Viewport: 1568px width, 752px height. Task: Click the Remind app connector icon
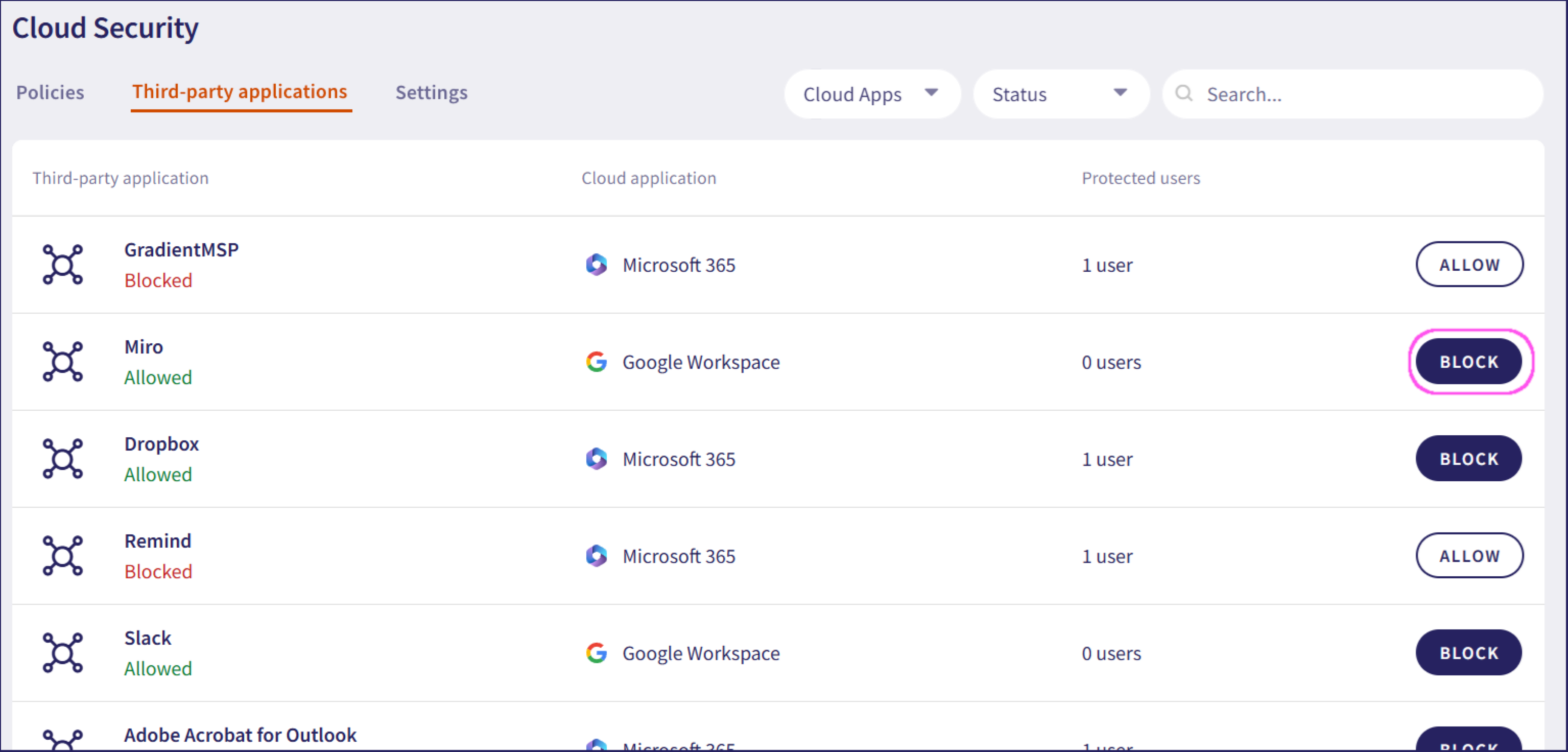(x=62, y=555)
